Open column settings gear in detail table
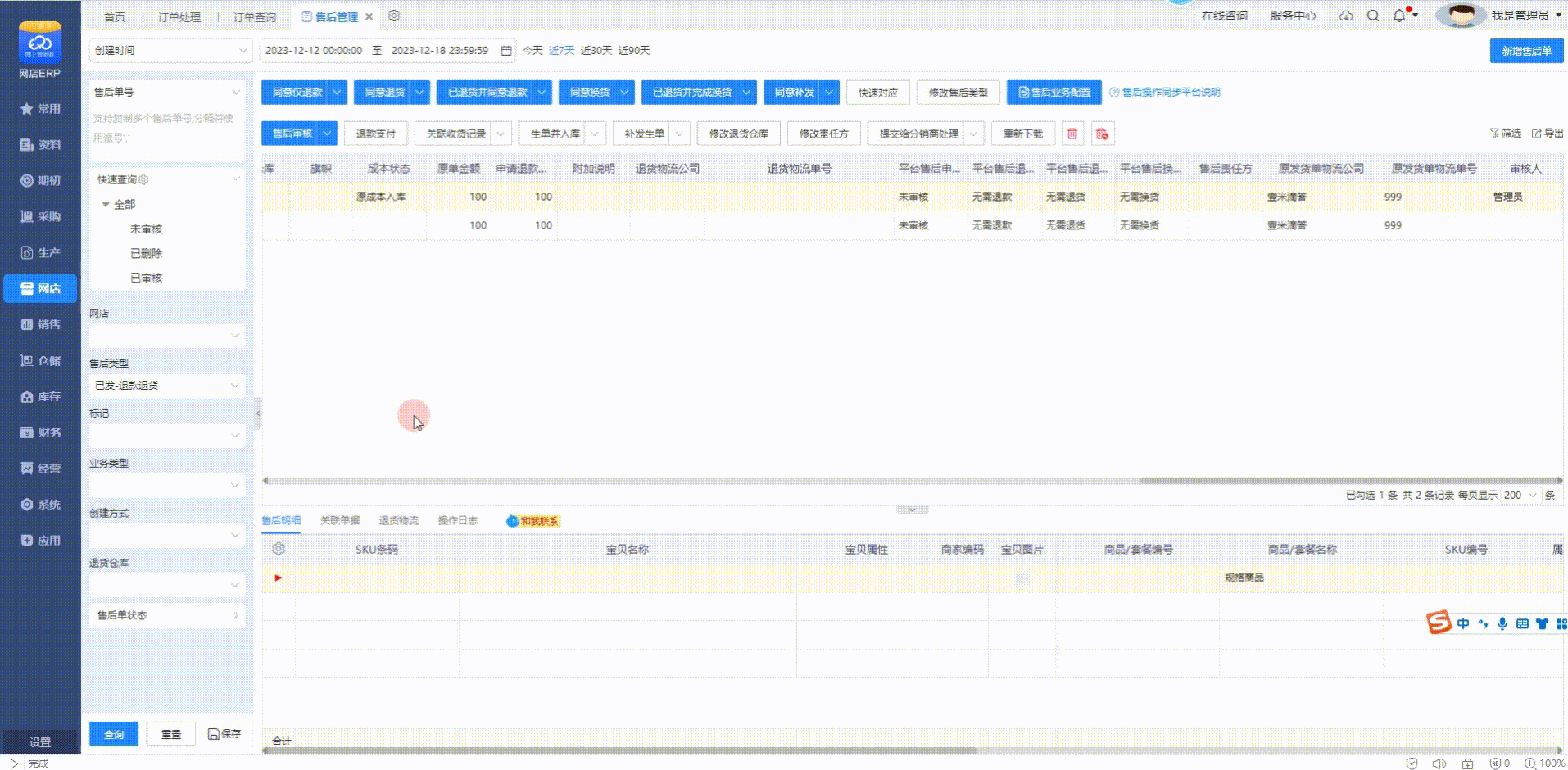1568x770 pixels. tap(279, 549)
